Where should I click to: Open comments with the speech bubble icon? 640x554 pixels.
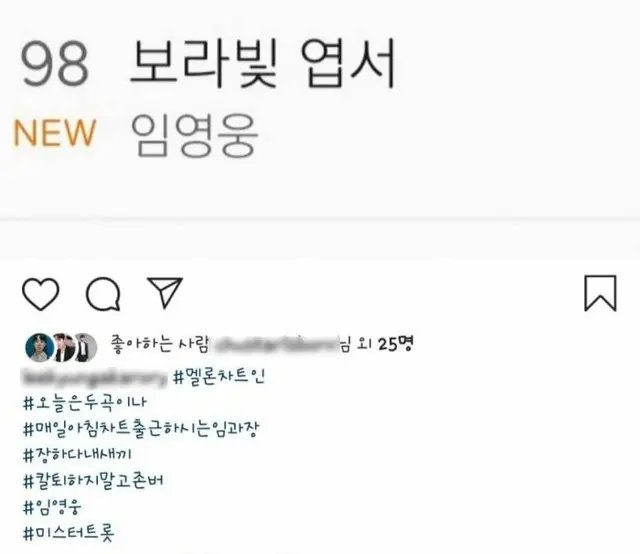[103, 294]
